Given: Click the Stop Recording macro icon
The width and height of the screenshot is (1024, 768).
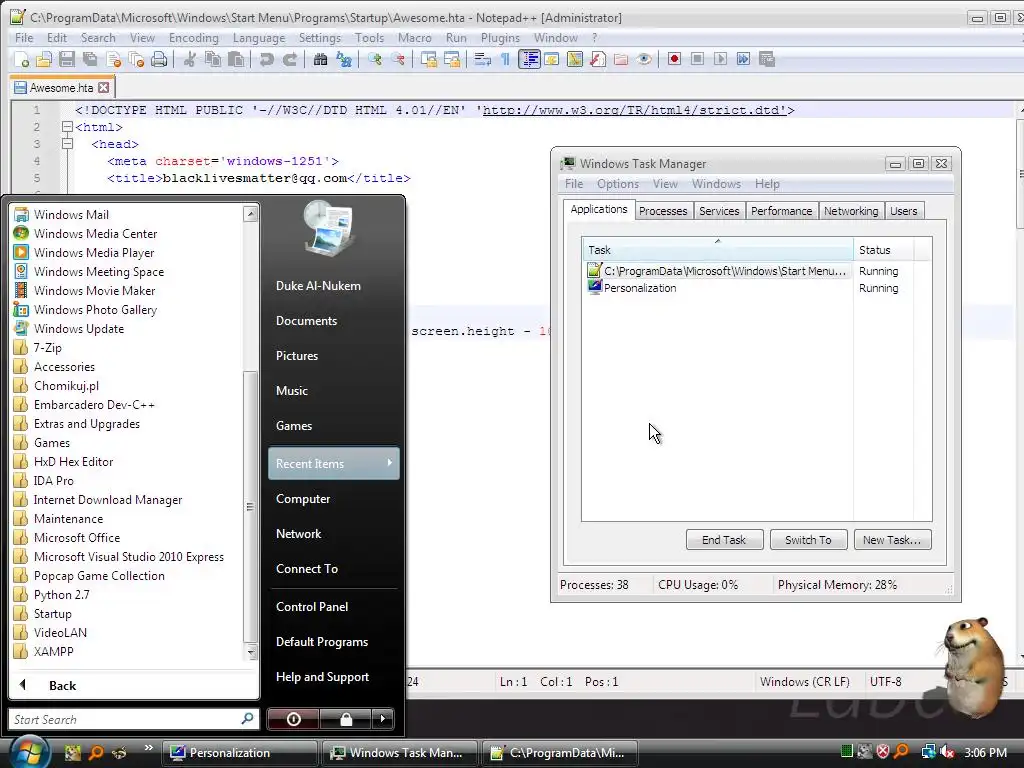Looking at the screenshot, I should 697,59.
